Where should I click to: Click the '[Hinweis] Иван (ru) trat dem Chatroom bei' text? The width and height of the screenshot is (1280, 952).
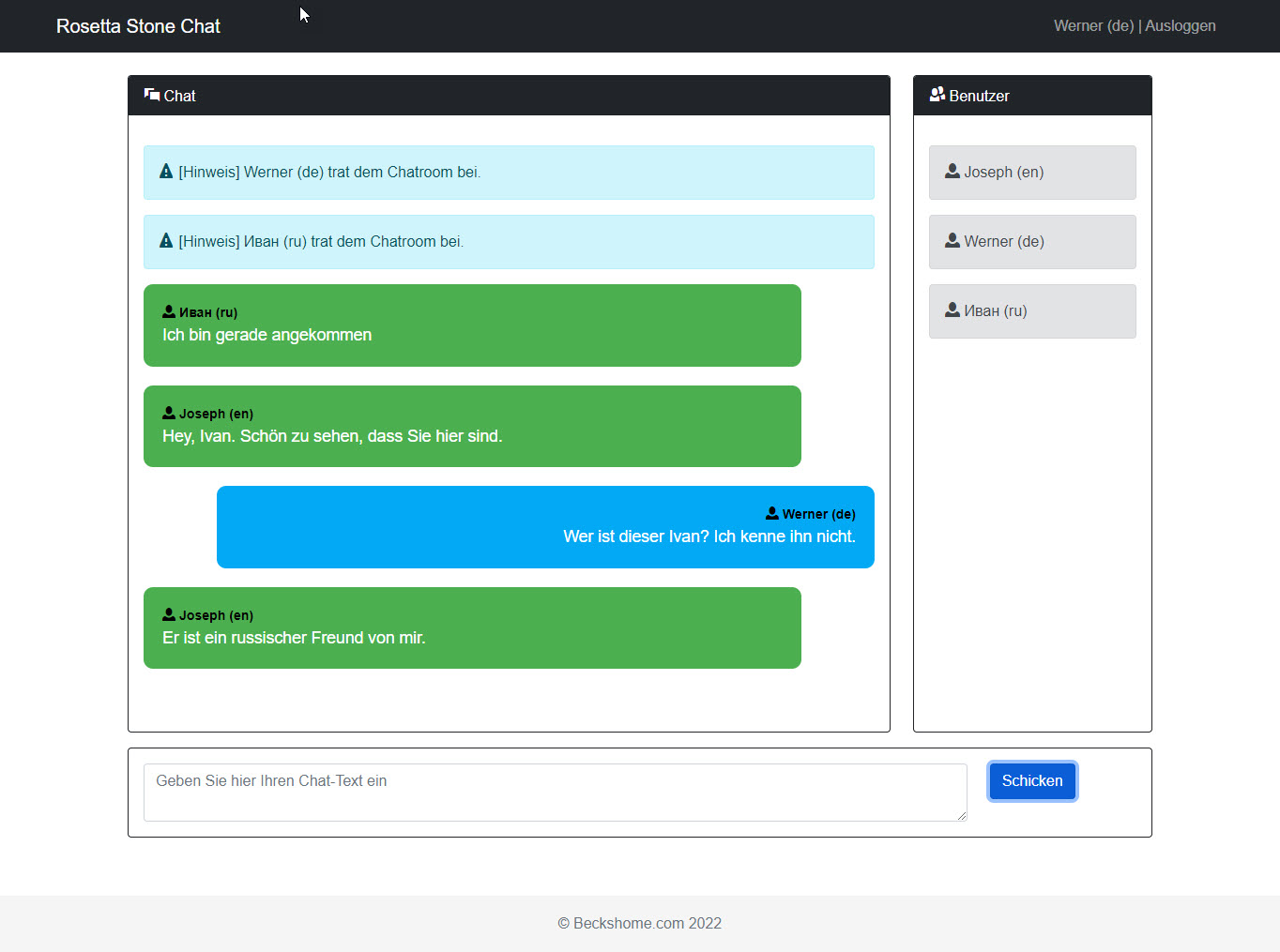321,242
